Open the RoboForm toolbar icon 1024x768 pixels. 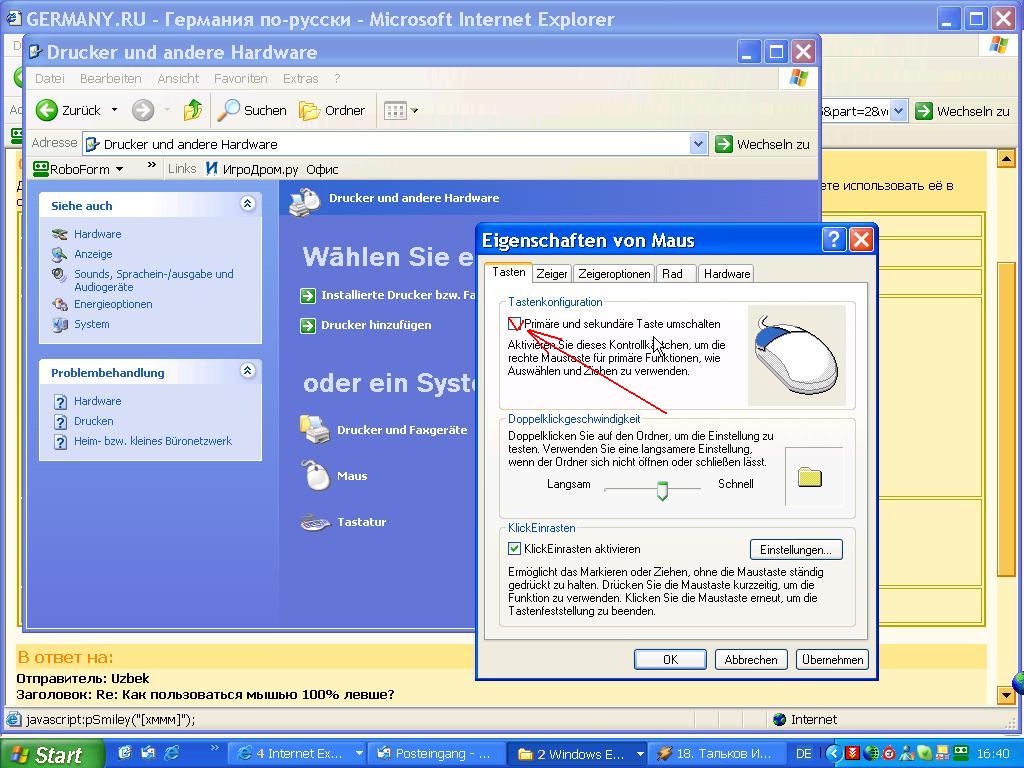click(41, 168)
